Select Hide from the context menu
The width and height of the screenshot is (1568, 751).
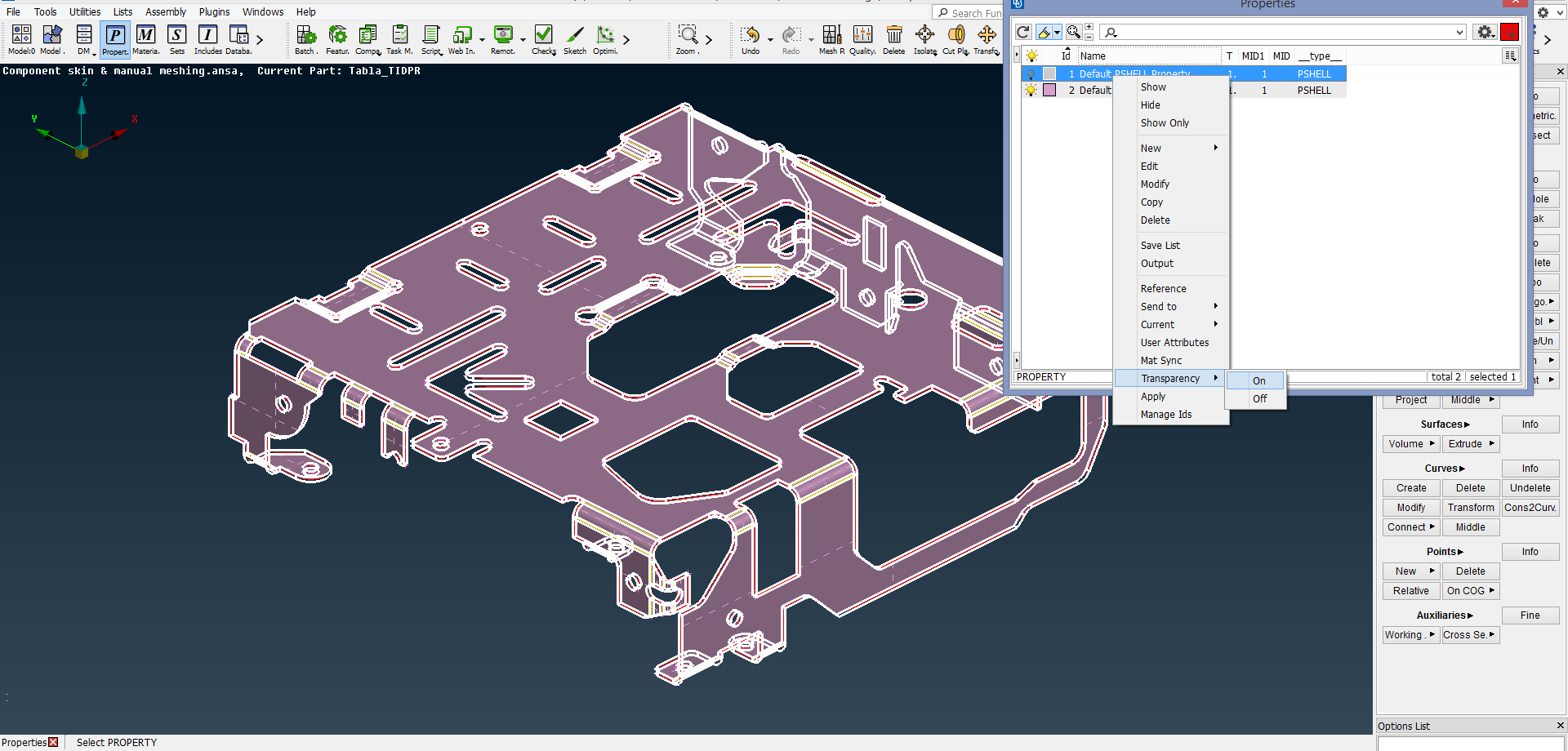(1151, 104)
